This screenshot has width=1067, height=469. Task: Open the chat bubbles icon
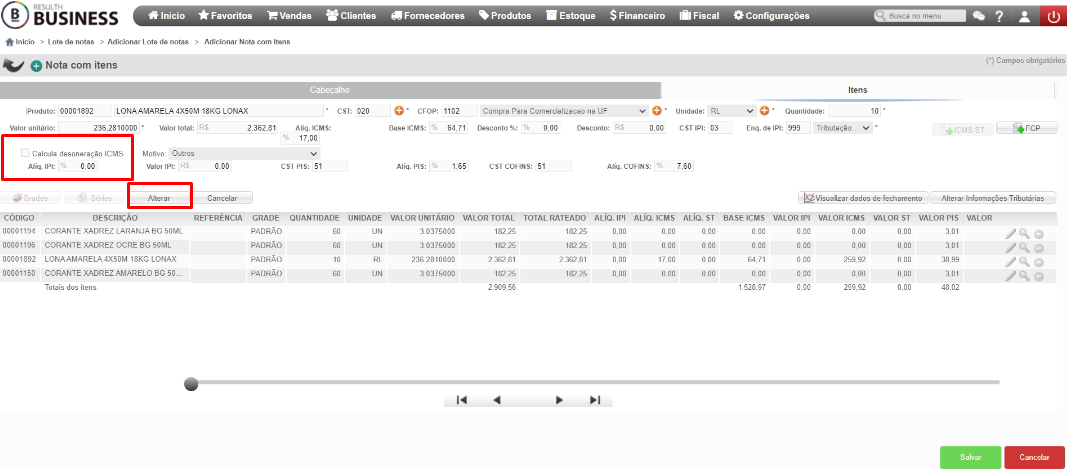979,16
